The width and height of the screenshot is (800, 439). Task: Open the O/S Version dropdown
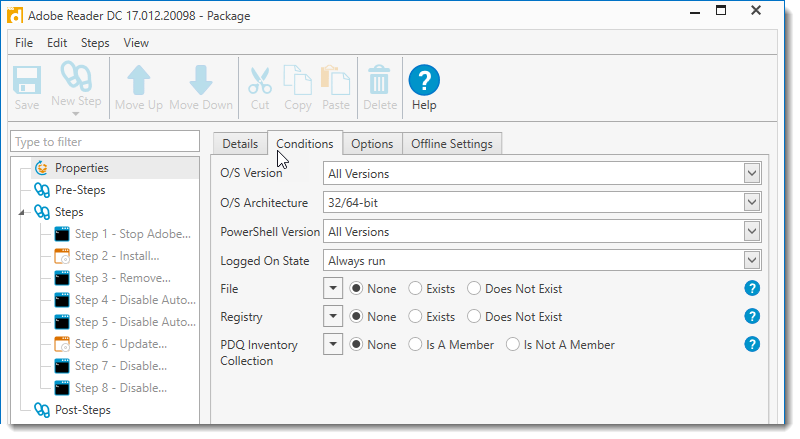click(x=751, y=174)
